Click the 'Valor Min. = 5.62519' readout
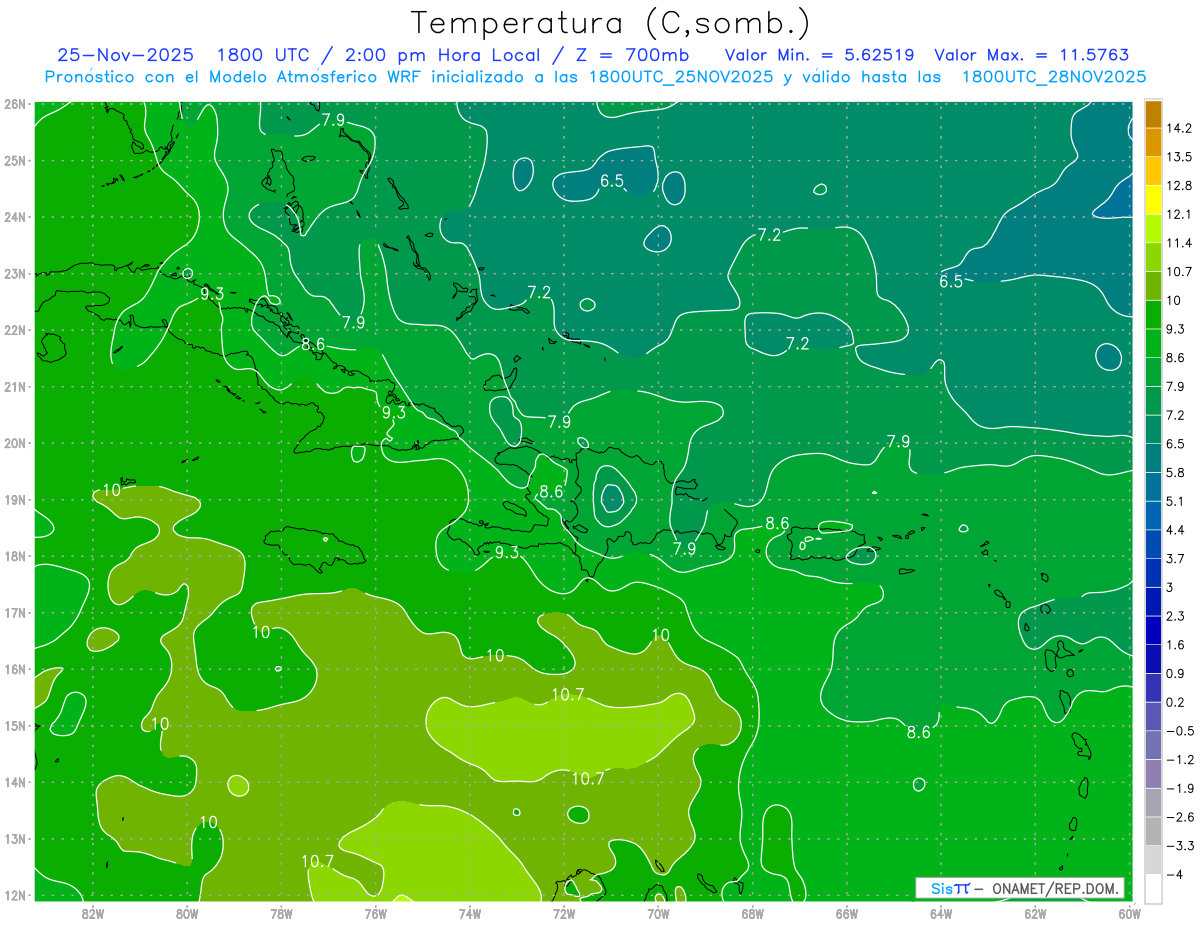 click(820, 55)
